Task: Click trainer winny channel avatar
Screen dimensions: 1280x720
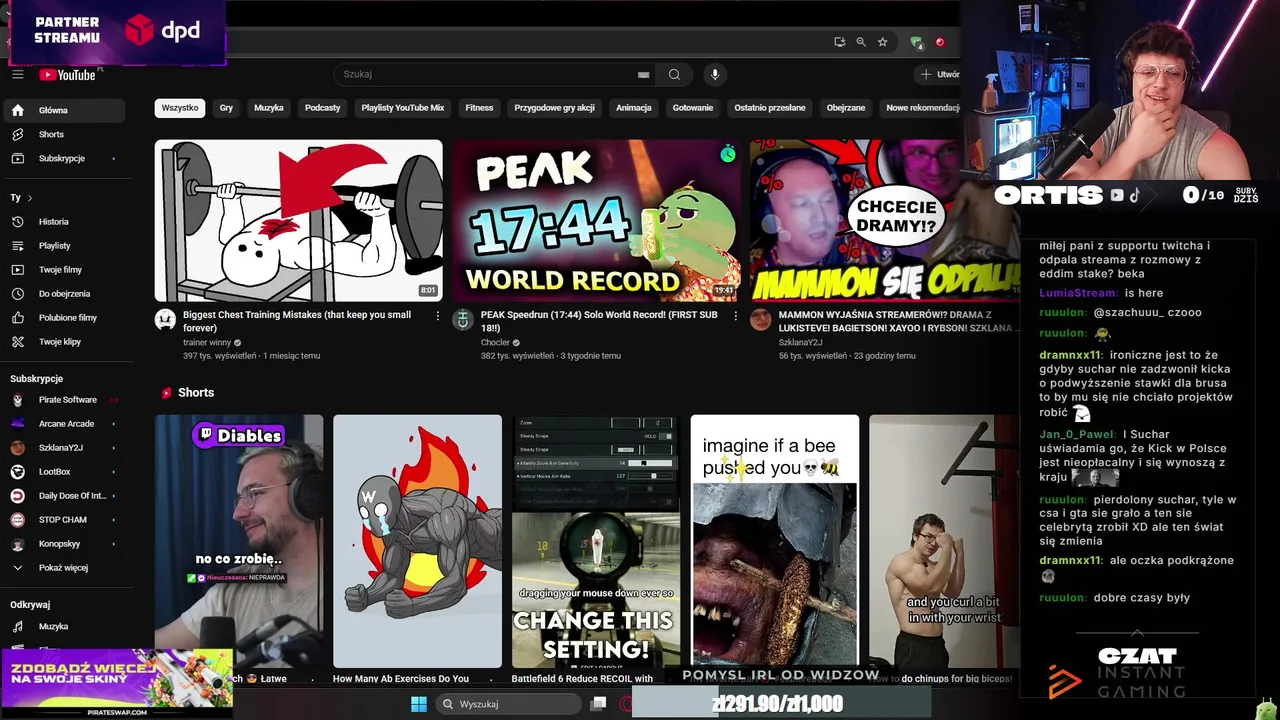Action: [165, 320]
